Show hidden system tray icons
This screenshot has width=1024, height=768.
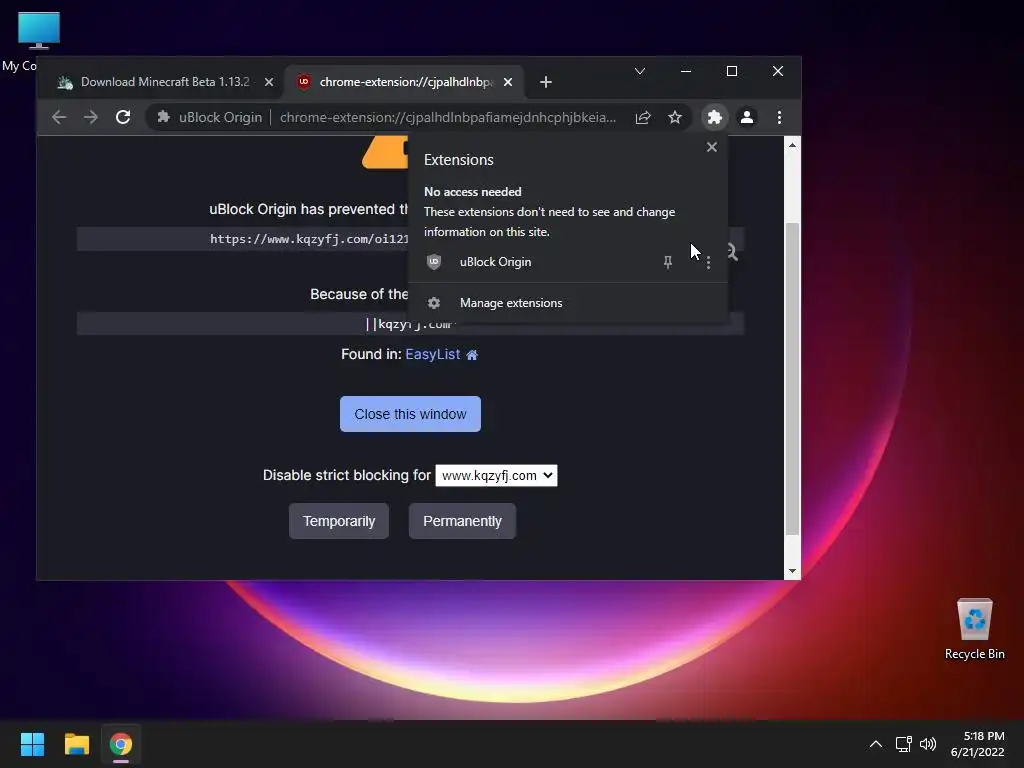[876, 744]
